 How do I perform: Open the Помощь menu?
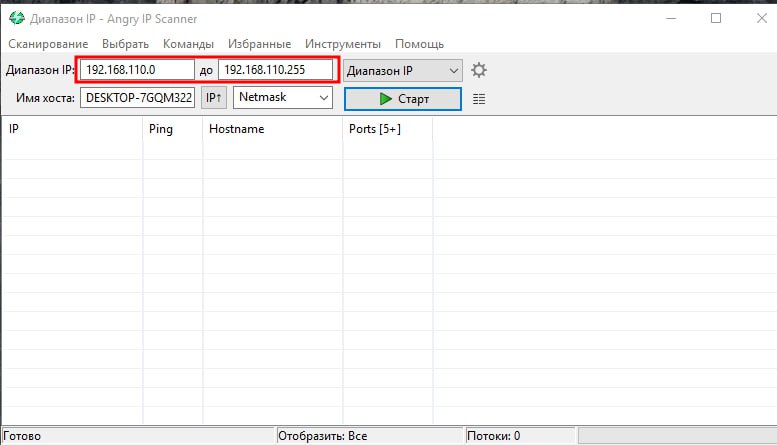pos(419,44)
